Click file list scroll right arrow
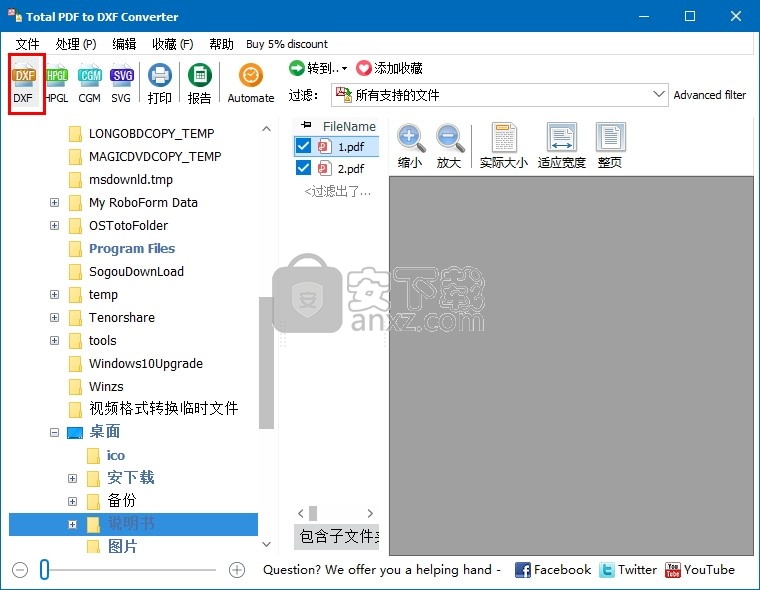This screenshot has width=760, height=590. 370,513
